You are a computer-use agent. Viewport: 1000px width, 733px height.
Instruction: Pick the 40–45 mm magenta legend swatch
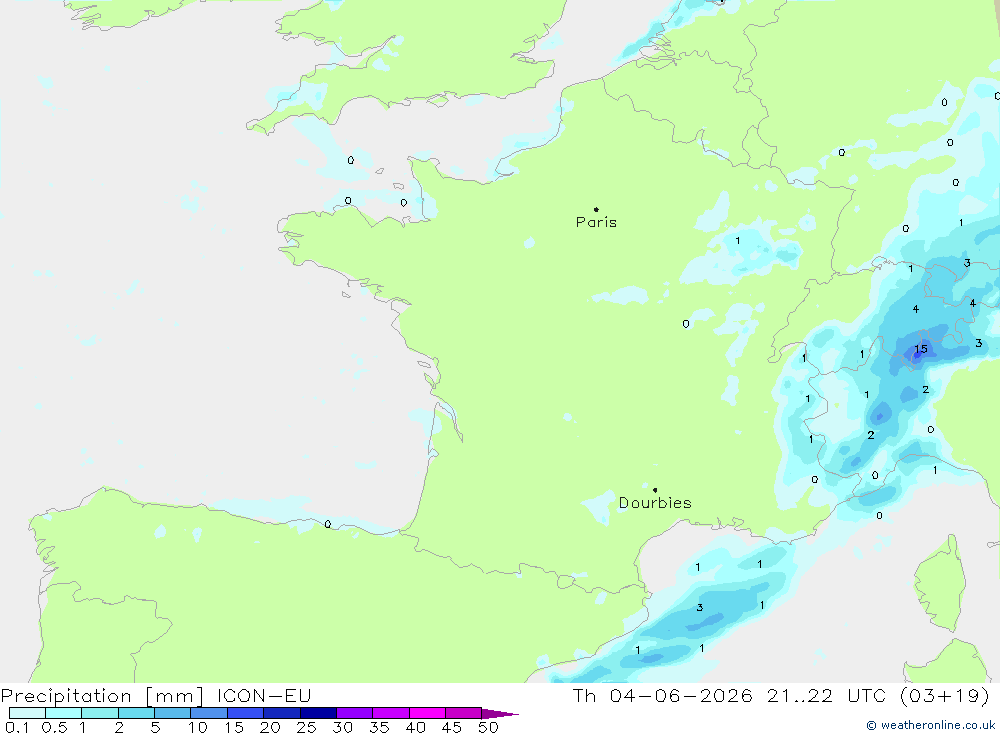[x=427, y=713]
